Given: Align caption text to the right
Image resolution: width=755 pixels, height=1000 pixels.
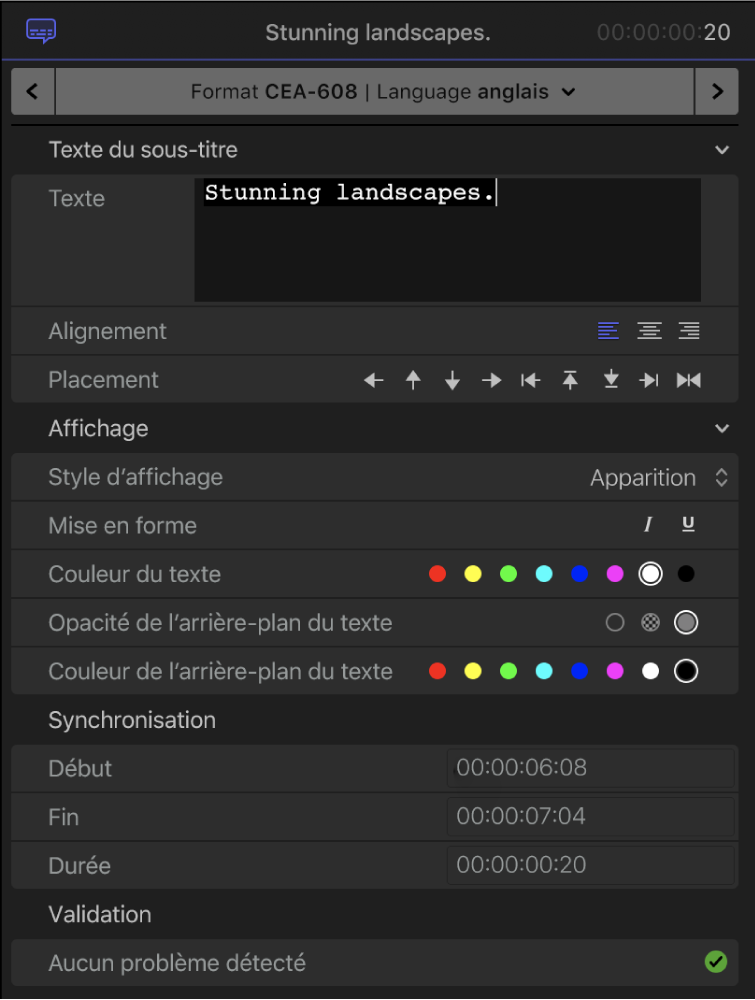Looking at the screenshot, I should click(689, 331).
